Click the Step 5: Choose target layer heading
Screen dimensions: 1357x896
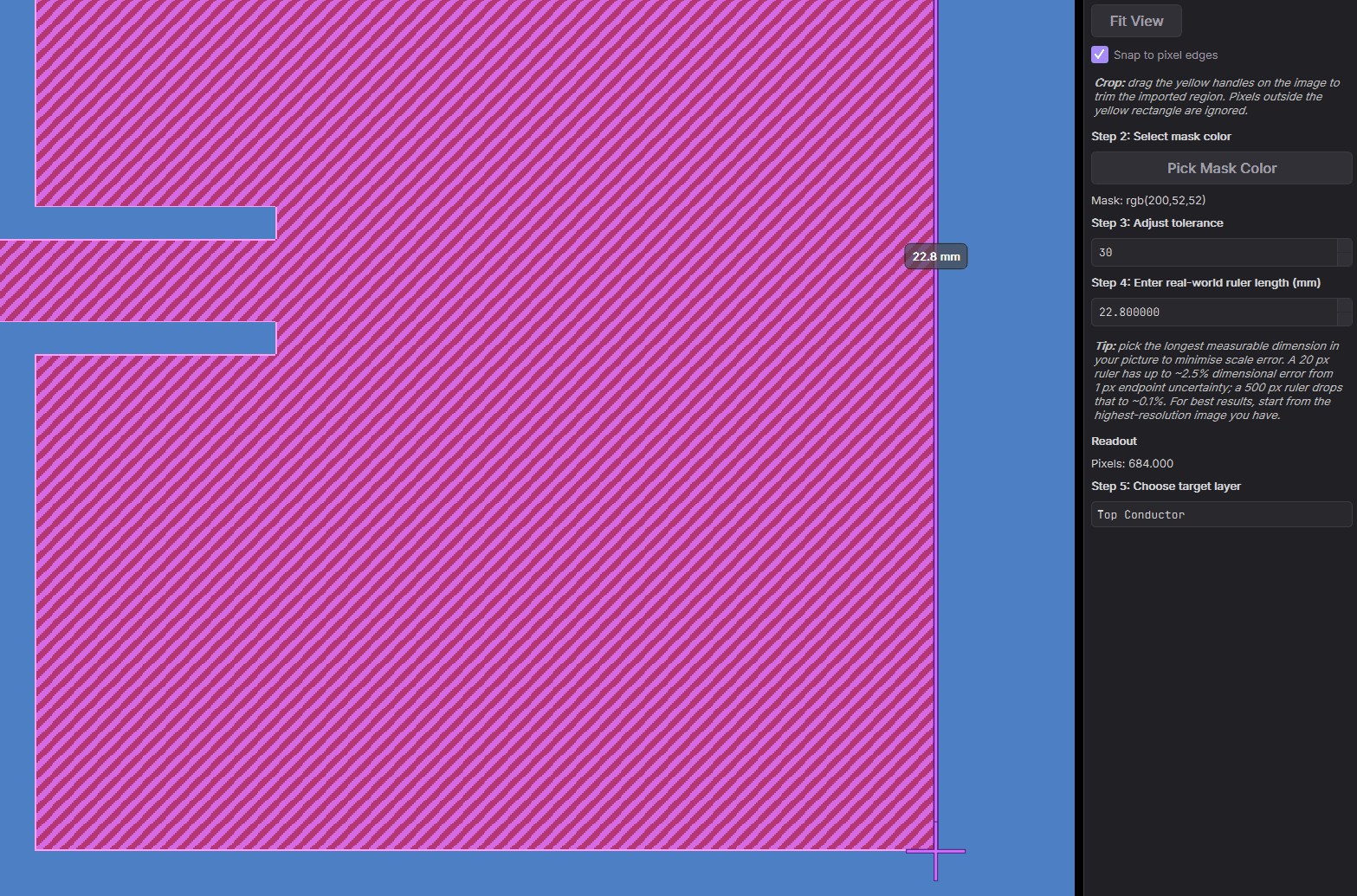tap(1166, 486)
